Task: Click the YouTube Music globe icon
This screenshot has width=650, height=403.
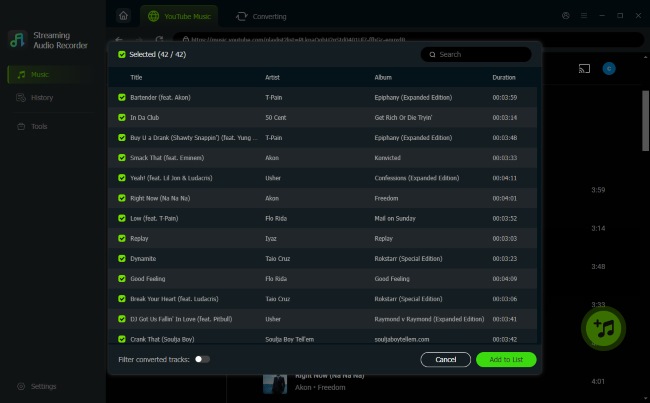Action: pos(153,16)
